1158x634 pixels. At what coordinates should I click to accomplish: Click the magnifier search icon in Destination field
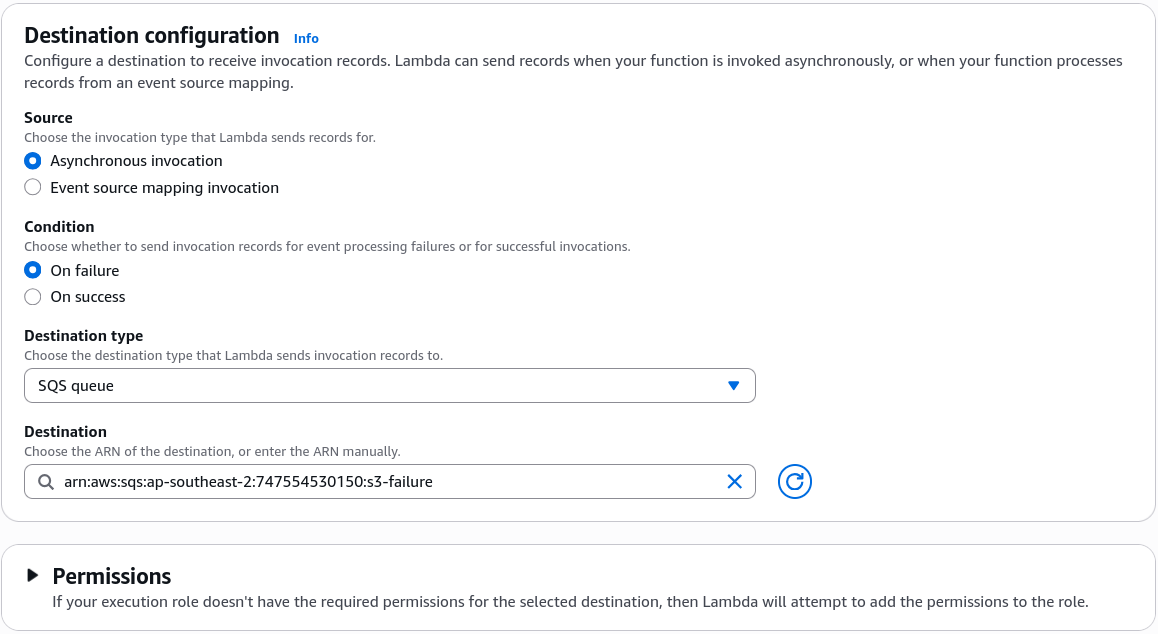(46, 482)
